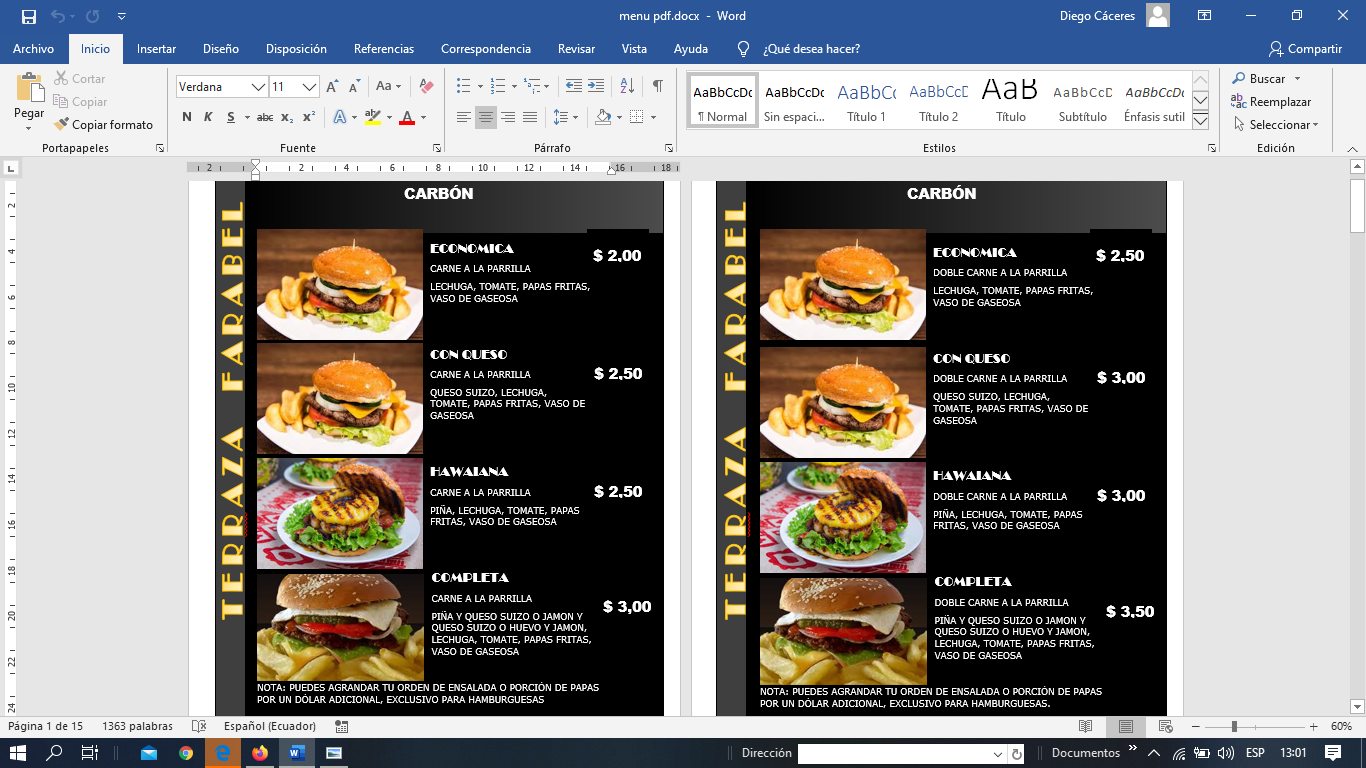Toggle strikethrough abc formatting

265,117
